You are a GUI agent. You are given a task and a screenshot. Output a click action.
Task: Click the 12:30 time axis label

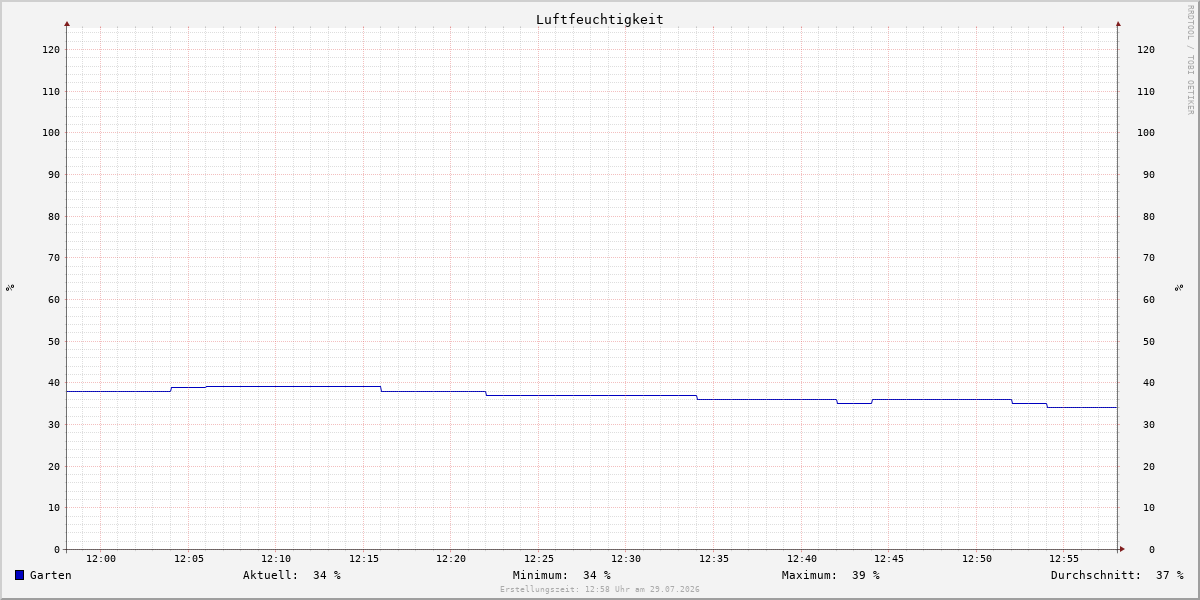626,559
